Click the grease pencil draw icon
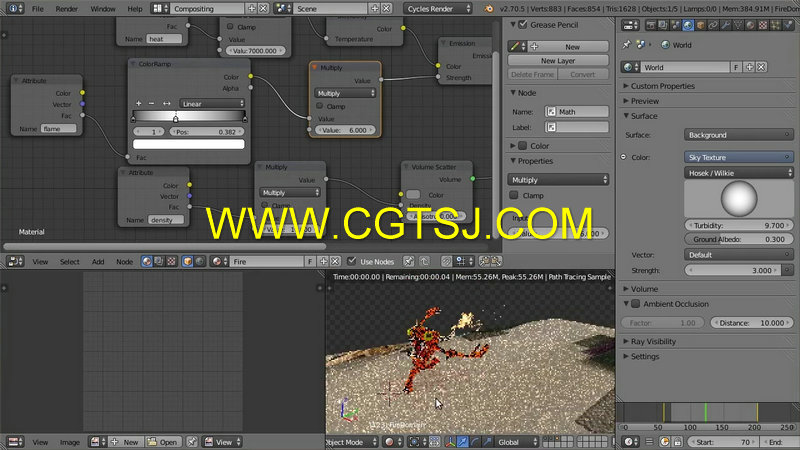The height and width of the screenshot is (450, 800). [515, 46]
